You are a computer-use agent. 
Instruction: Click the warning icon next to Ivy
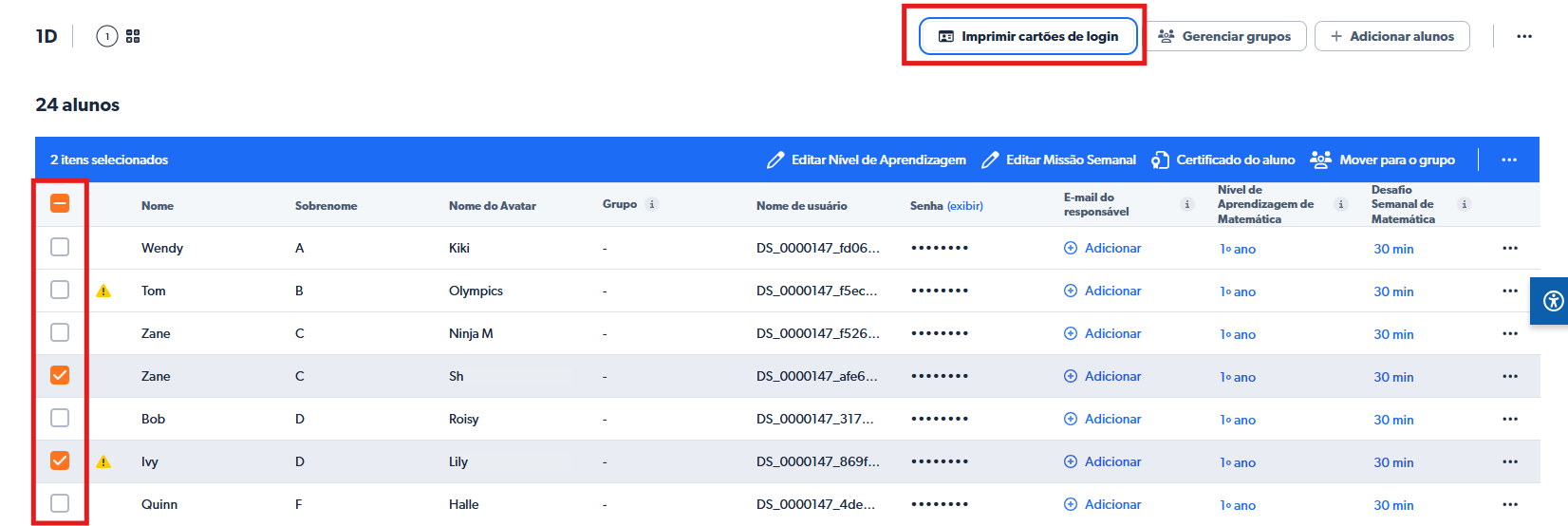pos(104,462)
